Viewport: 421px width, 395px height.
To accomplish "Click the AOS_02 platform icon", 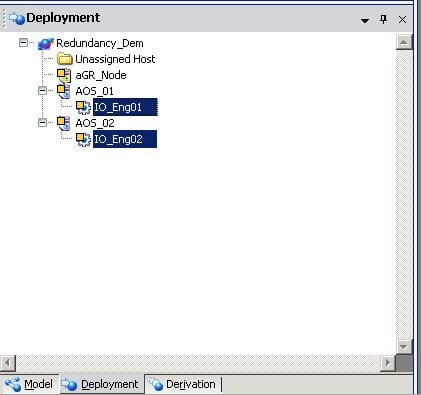I will 63,123.
